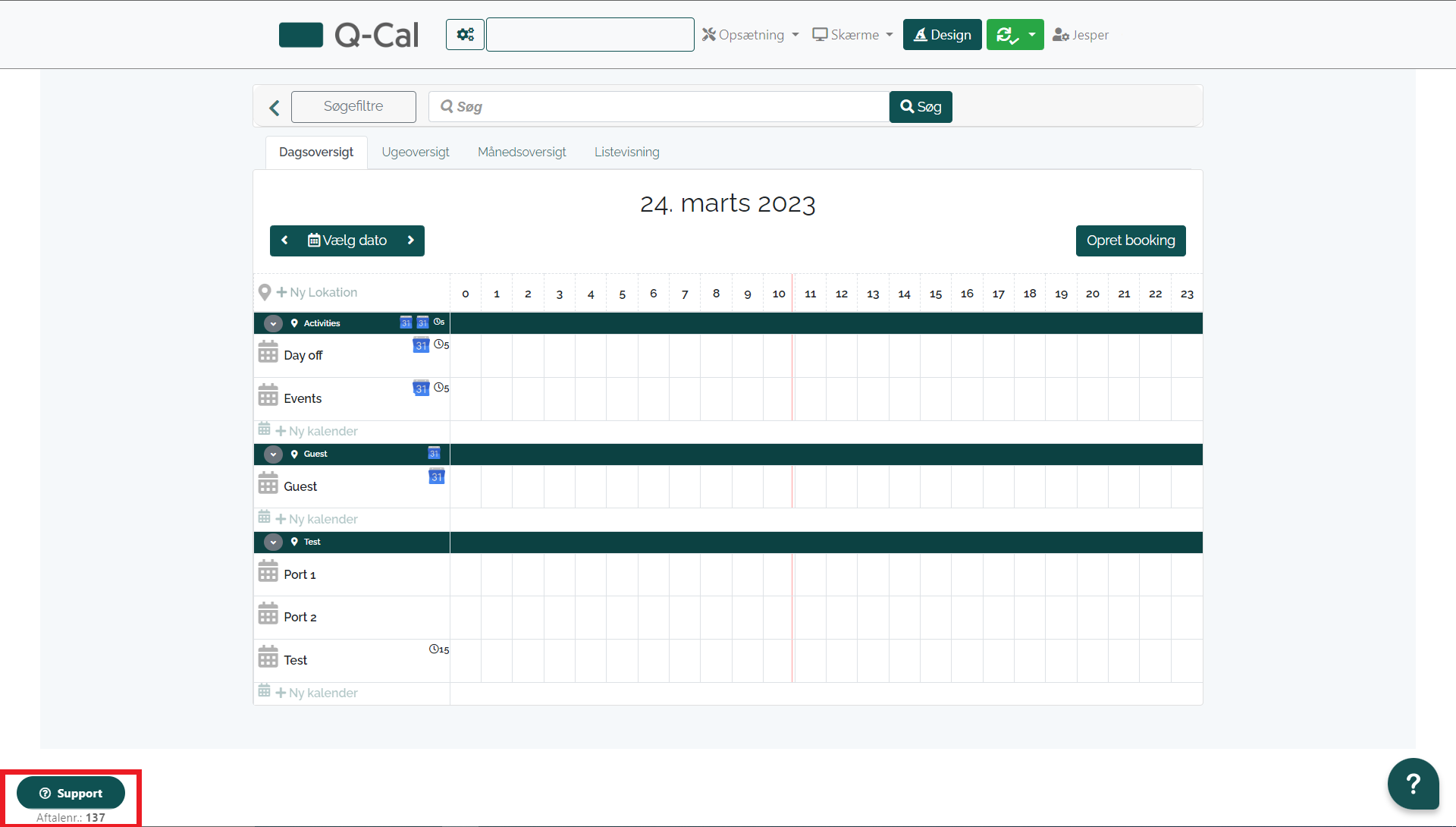This screenshot has width=1456, height=827.
Task: Select the Guest calendar row name
Action: (300, 486)
